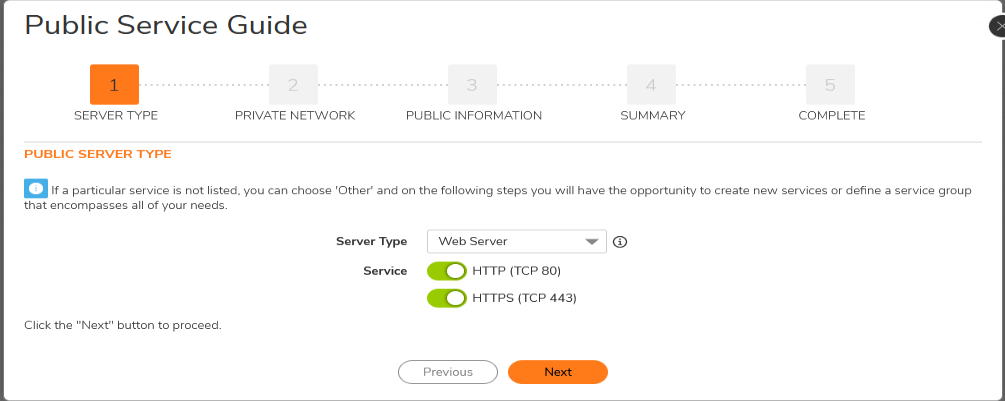Screen dimensions: 1005x401
Task: Select the Summary step label
Action: pyautogui.click(x=652, y=116)
